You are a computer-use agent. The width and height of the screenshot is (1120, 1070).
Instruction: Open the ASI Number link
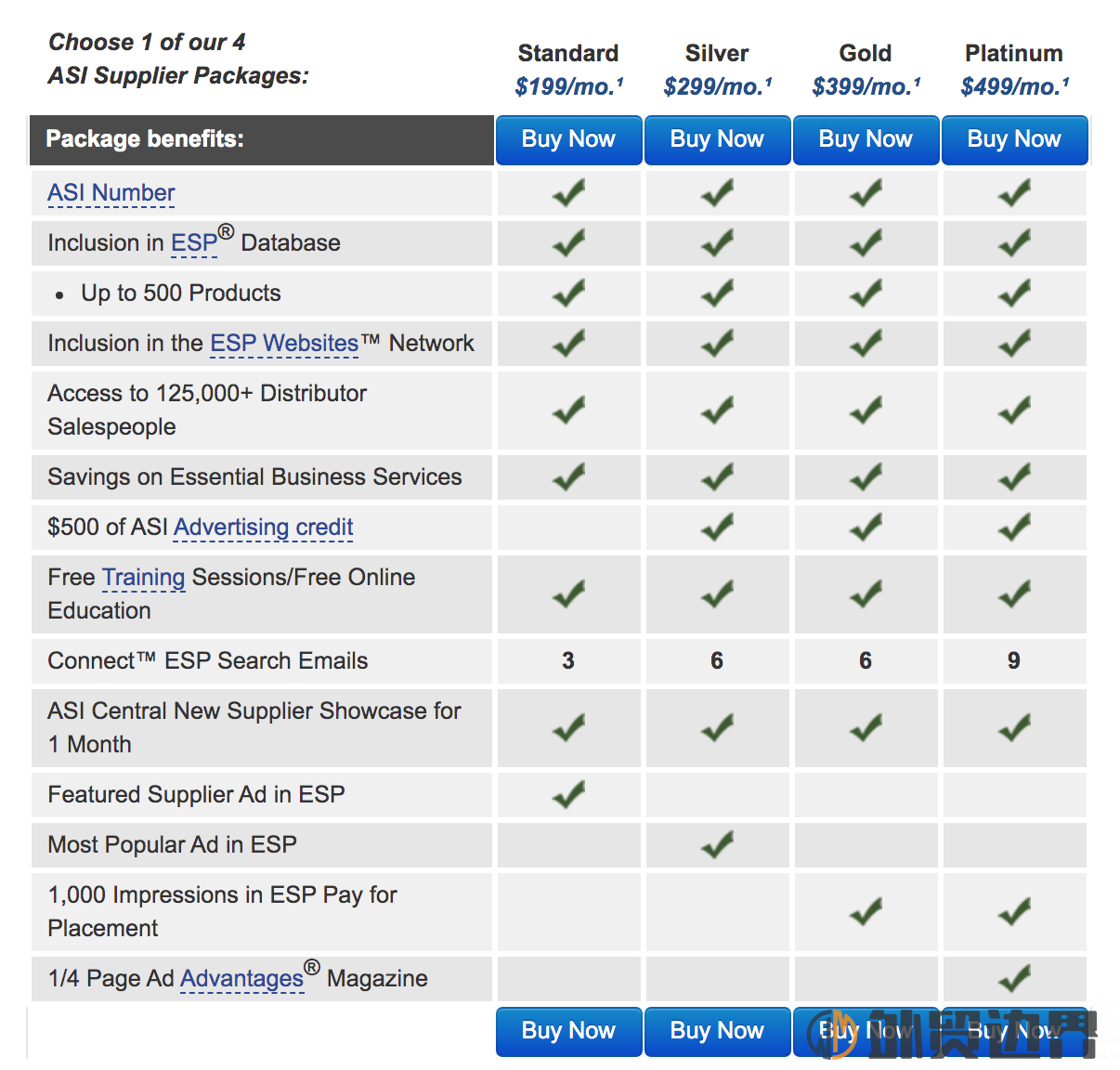tap(111, 193)
